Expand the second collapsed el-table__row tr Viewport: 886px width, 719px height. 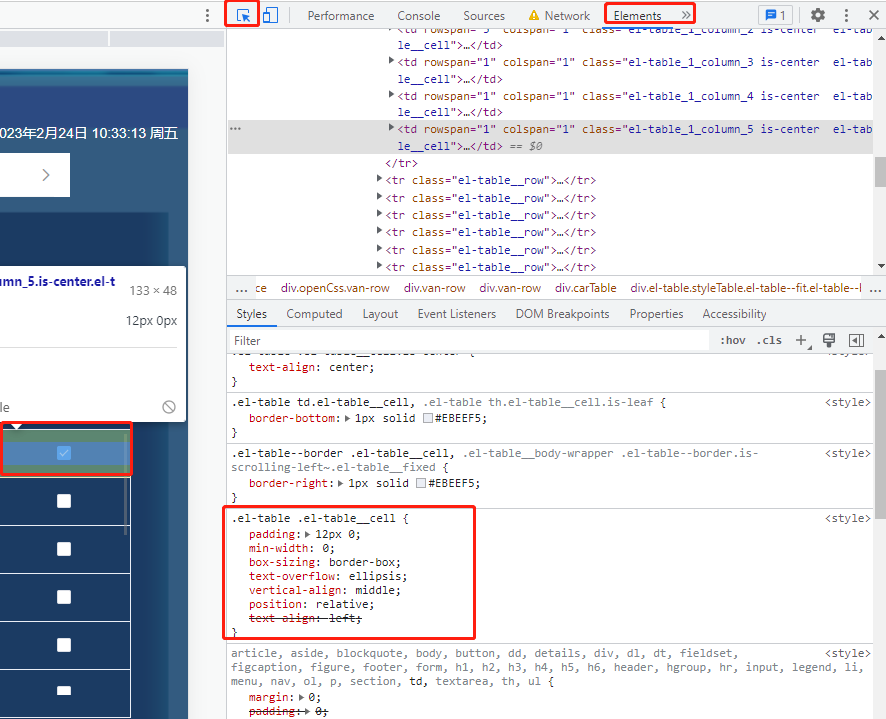(x=379, y=197)
